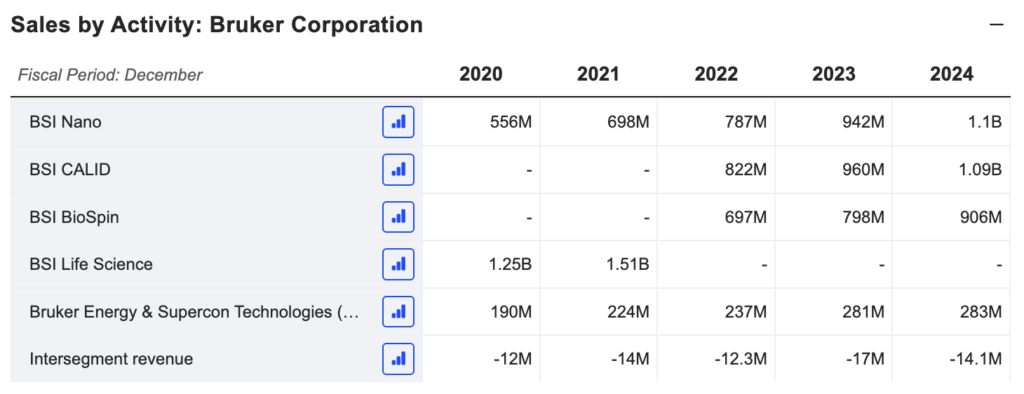Image resolution: width=1024 pixels, height=394 pixels.
Task: Click the Sales by Activity: Bruker Corporation title
Action: point(217,25)
